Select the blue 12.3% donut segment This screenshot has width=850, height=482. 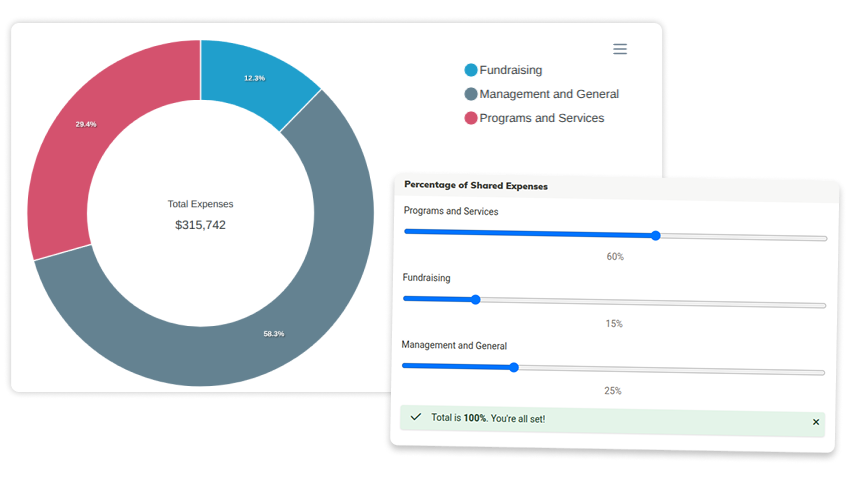click(x=255, y=78)
